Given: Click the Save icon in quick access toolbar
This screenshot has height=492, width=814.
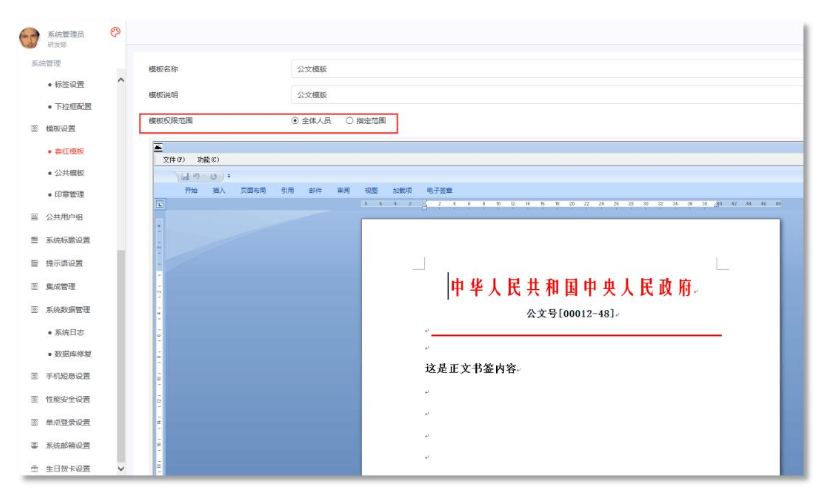Looking at the screenshot, I should [185, 176].
